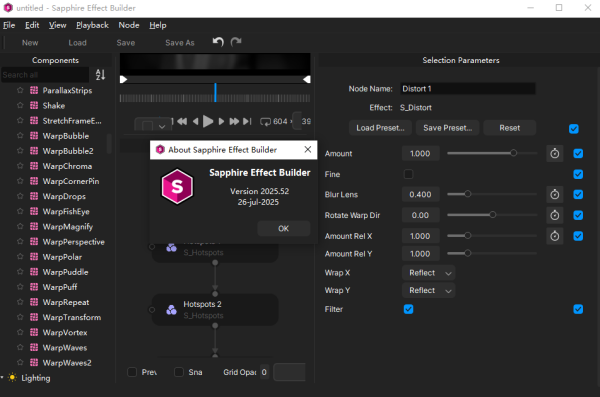Uncheck the Blur Lens row's right-side checkbox
Image resolution: width=600 pixels, height=397 pixels.
pos(578,194)
